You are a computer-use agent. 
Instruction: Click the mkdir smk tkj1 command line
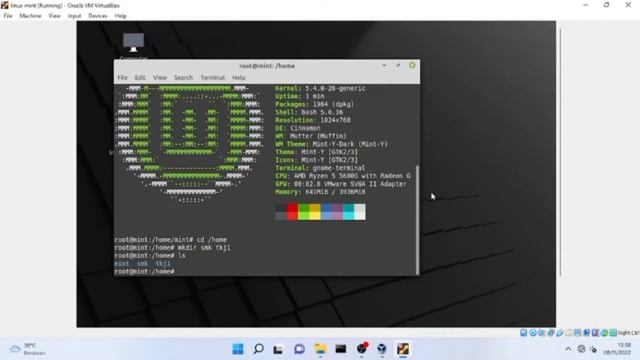[173, 248]
